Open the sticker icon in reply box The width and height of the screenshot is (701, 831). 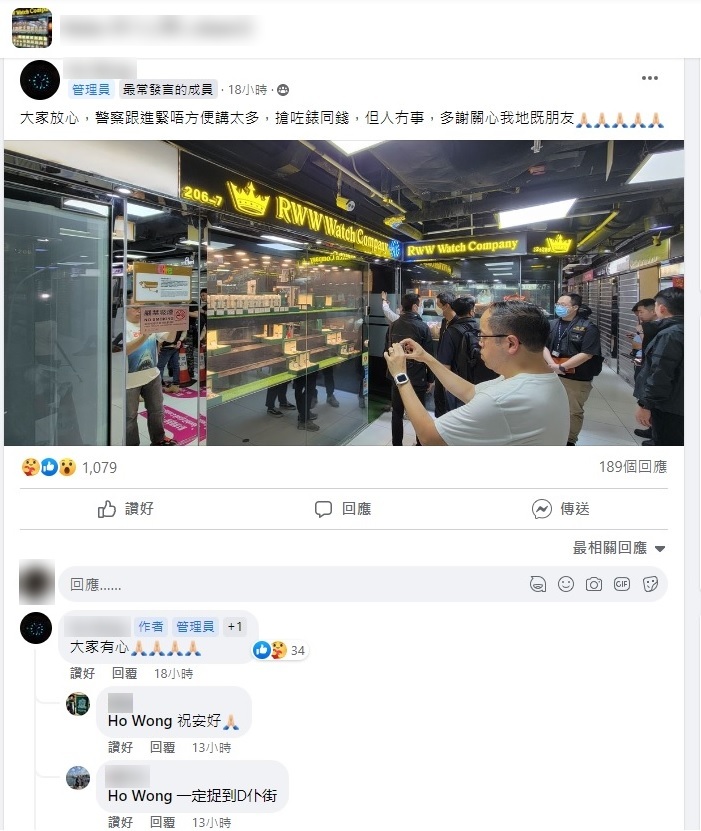click(x=650, y=584)
